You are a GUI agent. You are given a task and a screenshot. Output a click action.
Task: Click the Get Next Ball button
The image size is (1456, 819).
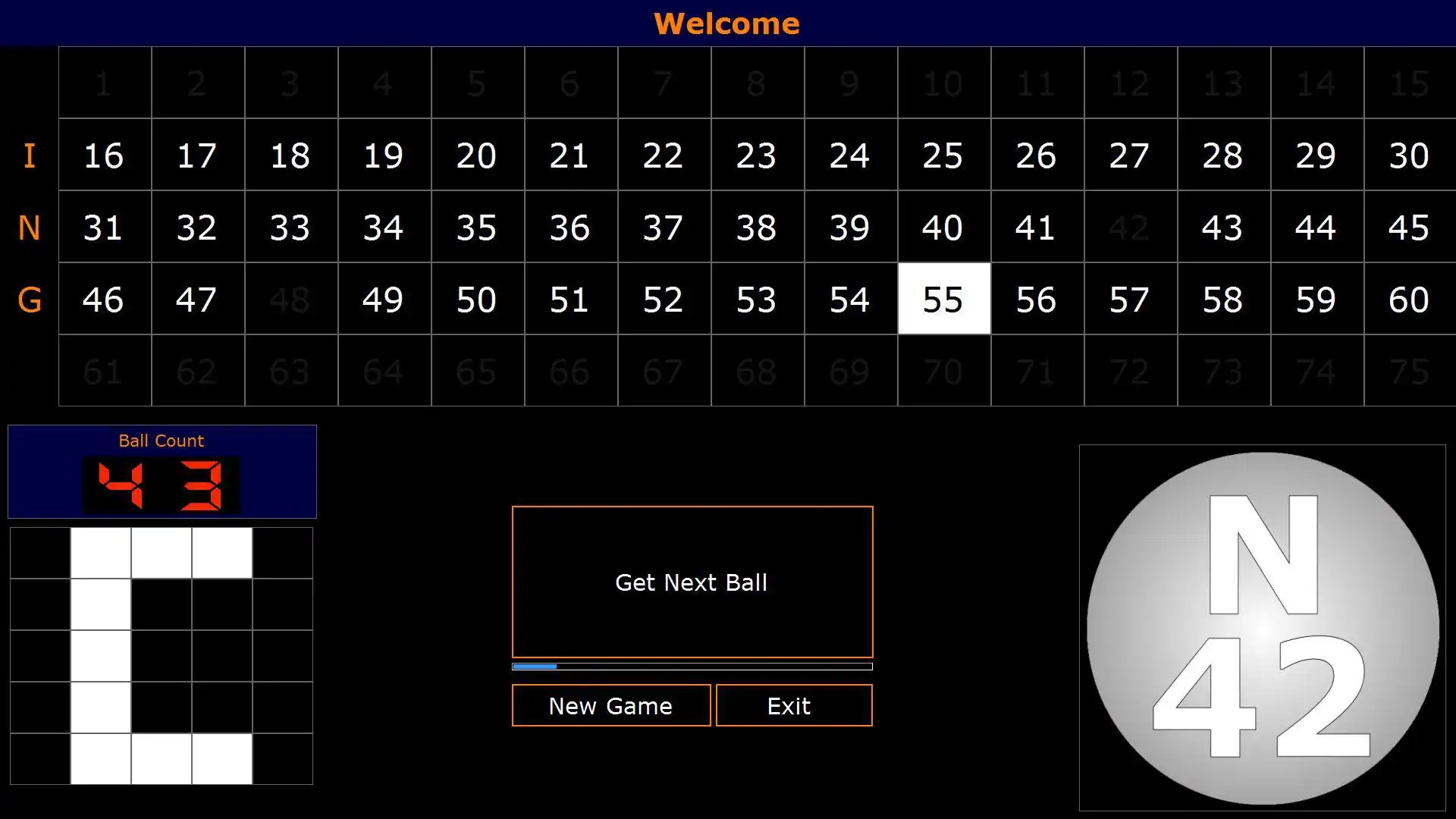coord(692,582)
